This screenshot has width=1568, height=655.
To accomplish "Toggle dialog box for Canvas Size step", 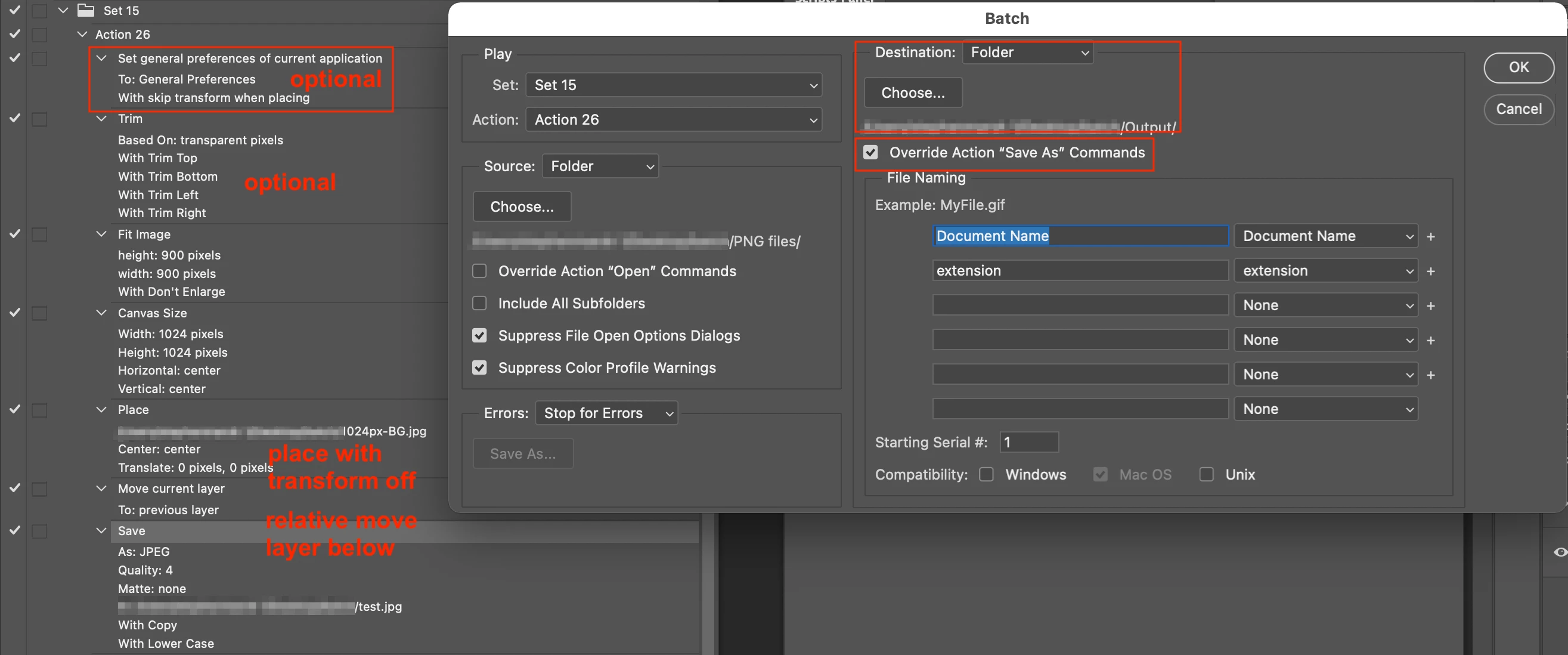I will click(x=39, y=313).
